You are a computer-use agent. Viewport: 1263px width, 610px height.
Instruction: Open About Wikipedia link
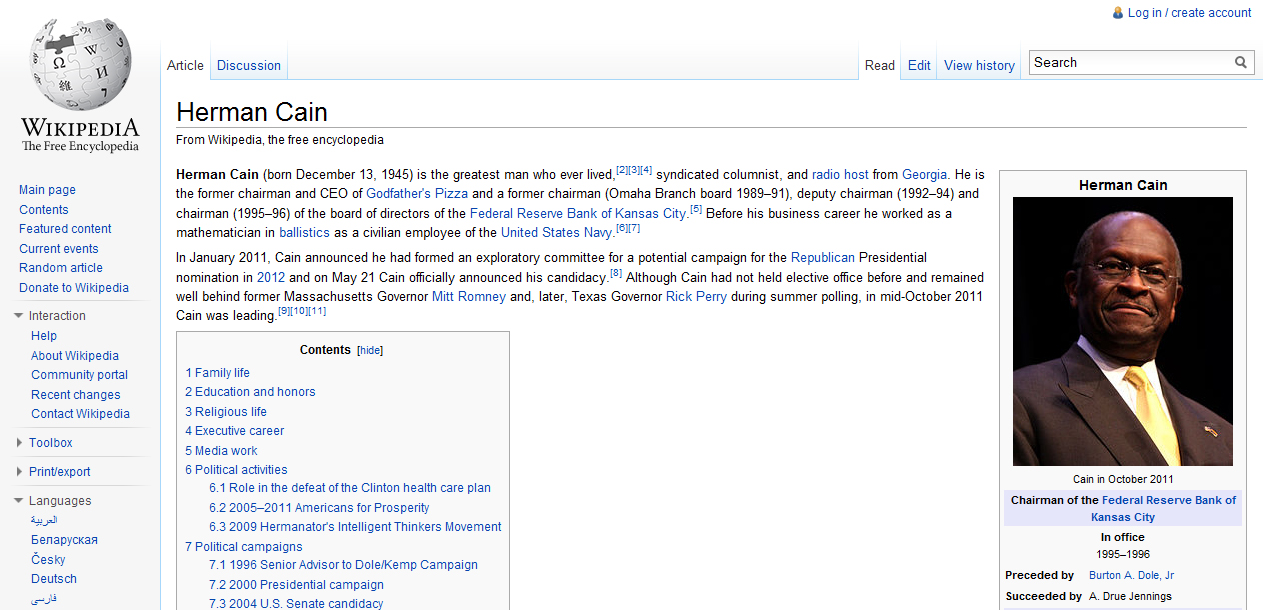[x=75, y=356]
